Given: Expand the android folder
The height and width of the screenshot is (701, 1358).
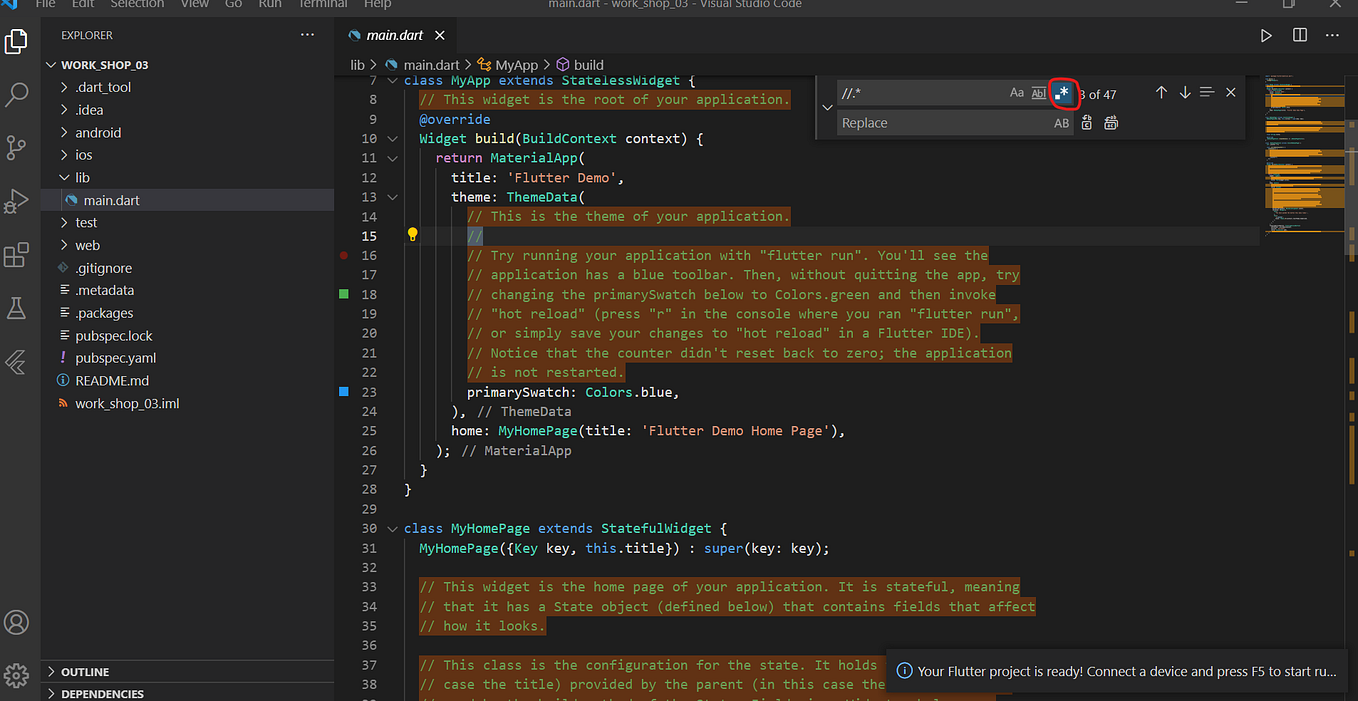Looking at the screenshot, I should click(98, 132).
